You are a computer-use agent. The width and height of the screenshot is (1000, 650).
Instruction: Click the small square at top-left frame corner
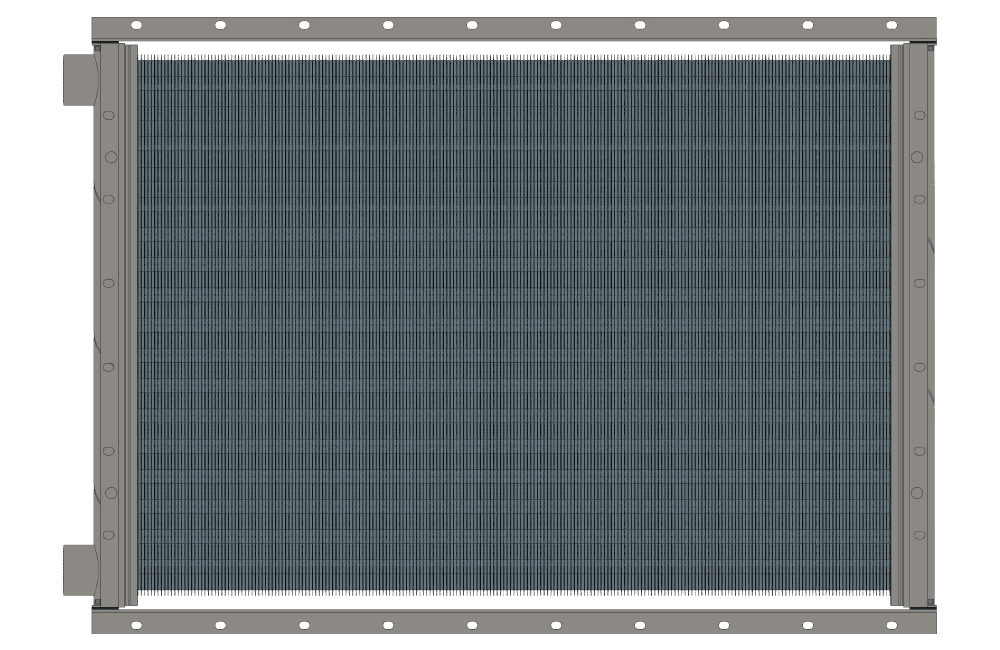(x=98, y=46)
